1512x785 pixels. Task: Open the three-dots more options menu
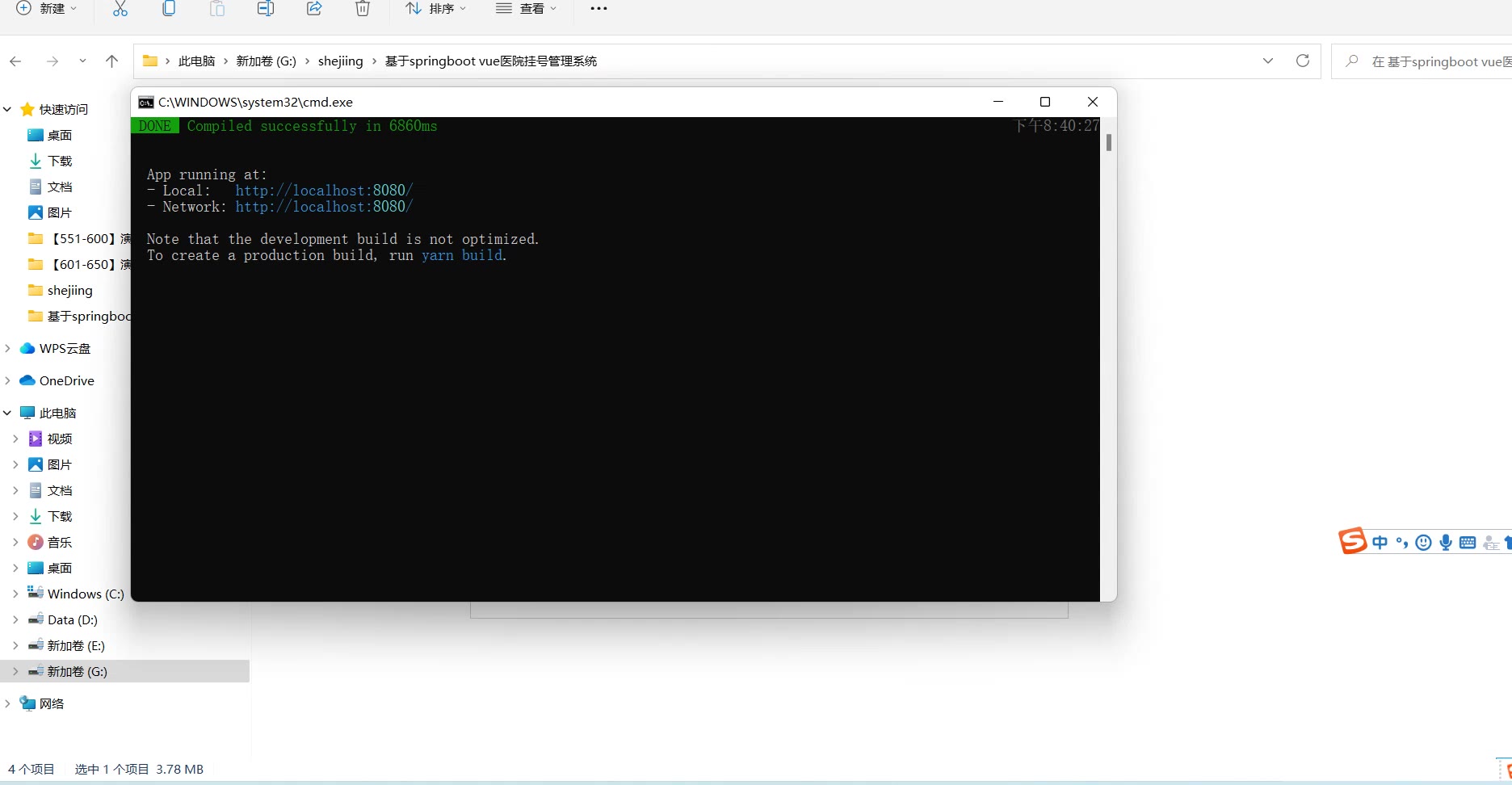[598, 8]
